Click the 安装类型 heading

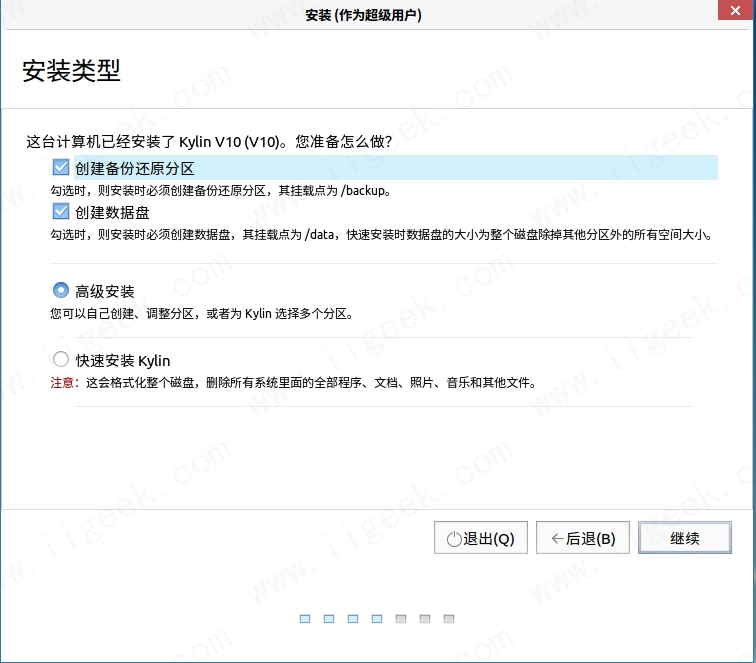71,71
